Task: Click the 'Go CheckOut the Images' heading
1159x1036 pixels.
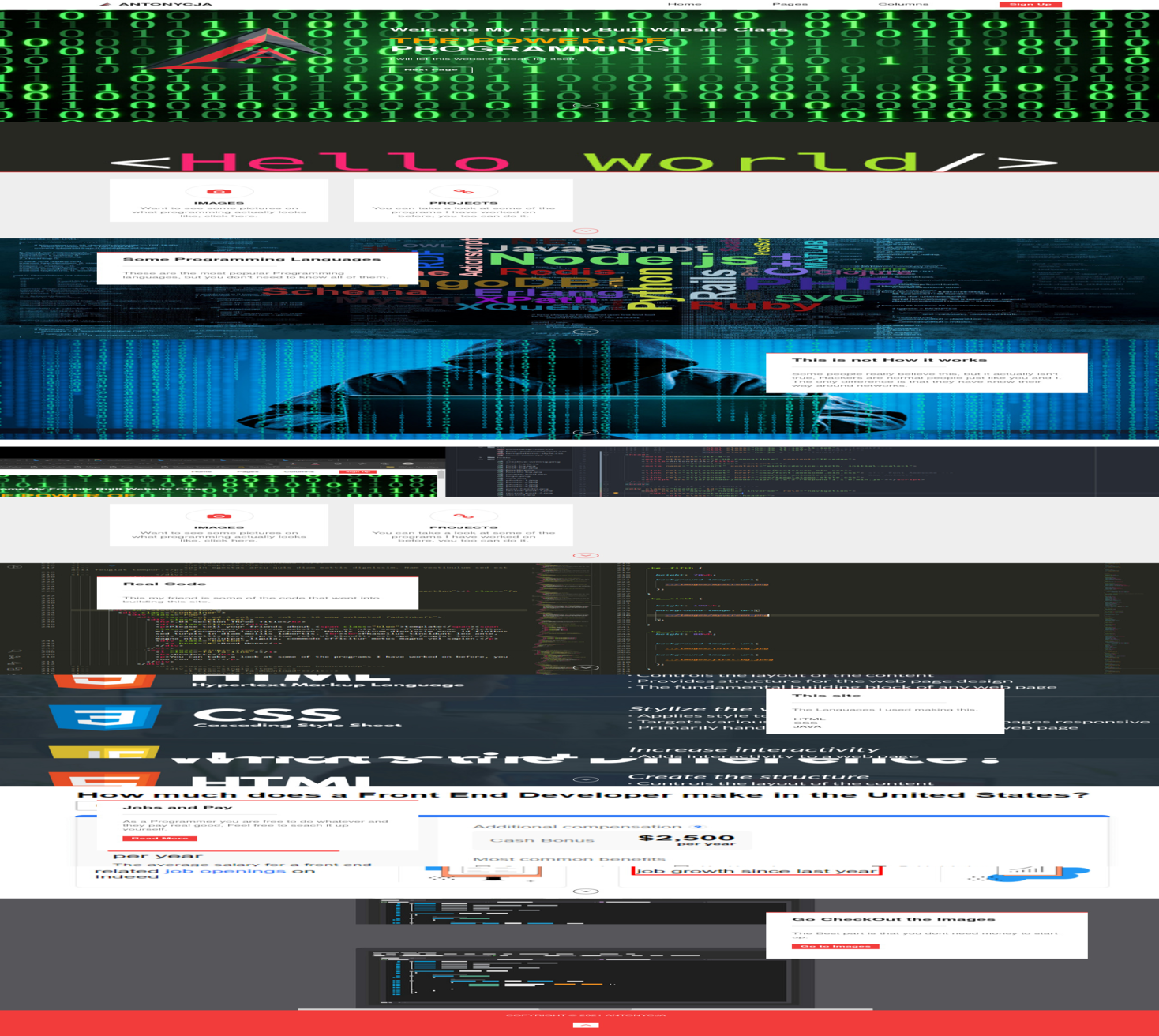Action: click(x=894, y=919)
